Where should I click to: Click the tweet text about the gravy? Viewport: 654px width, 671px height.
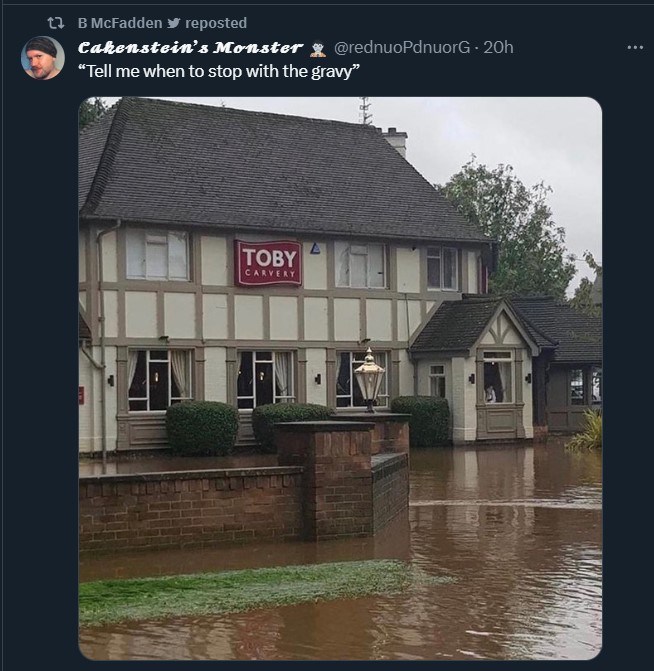coord(219,71)
